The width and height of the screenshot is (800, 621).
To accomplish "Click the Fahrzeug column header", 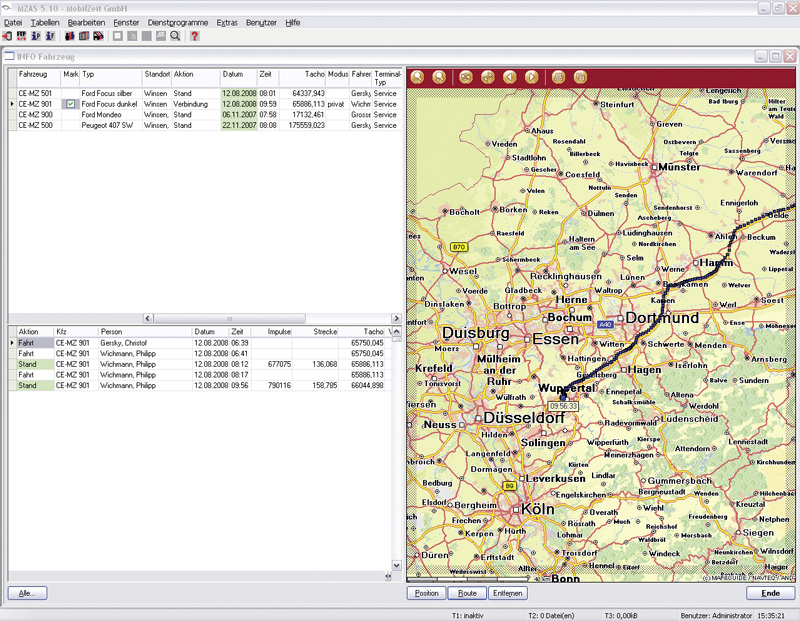I will pyautogui.click(x=39, y=78).
